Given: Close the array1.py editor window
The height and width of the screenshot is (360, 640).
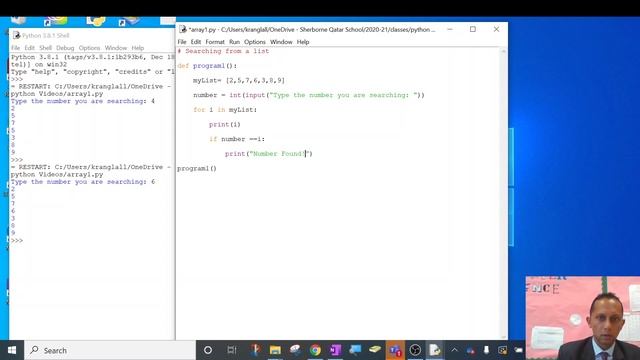Looking at the screenshot, I should coord(496,29).
